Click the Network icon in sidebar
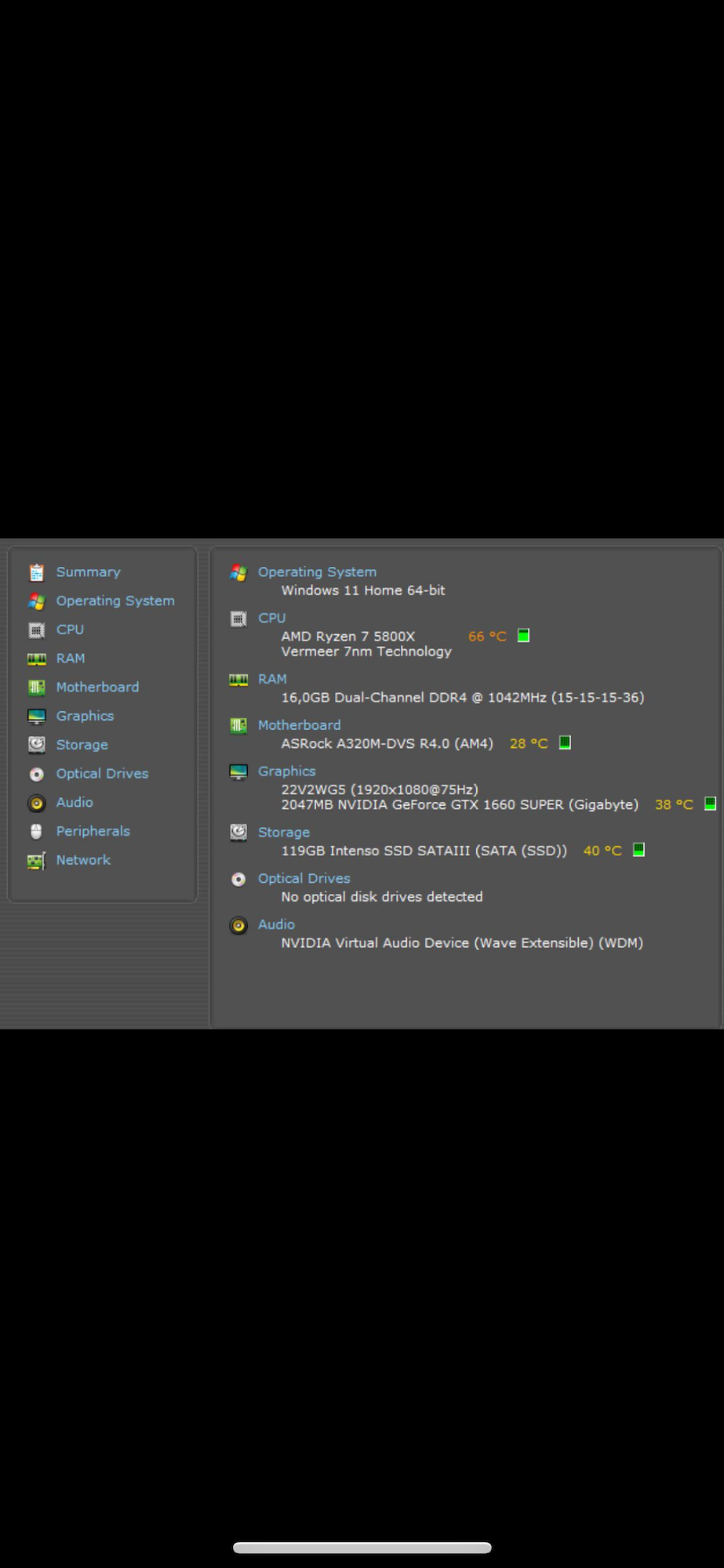 pos(36,861)
